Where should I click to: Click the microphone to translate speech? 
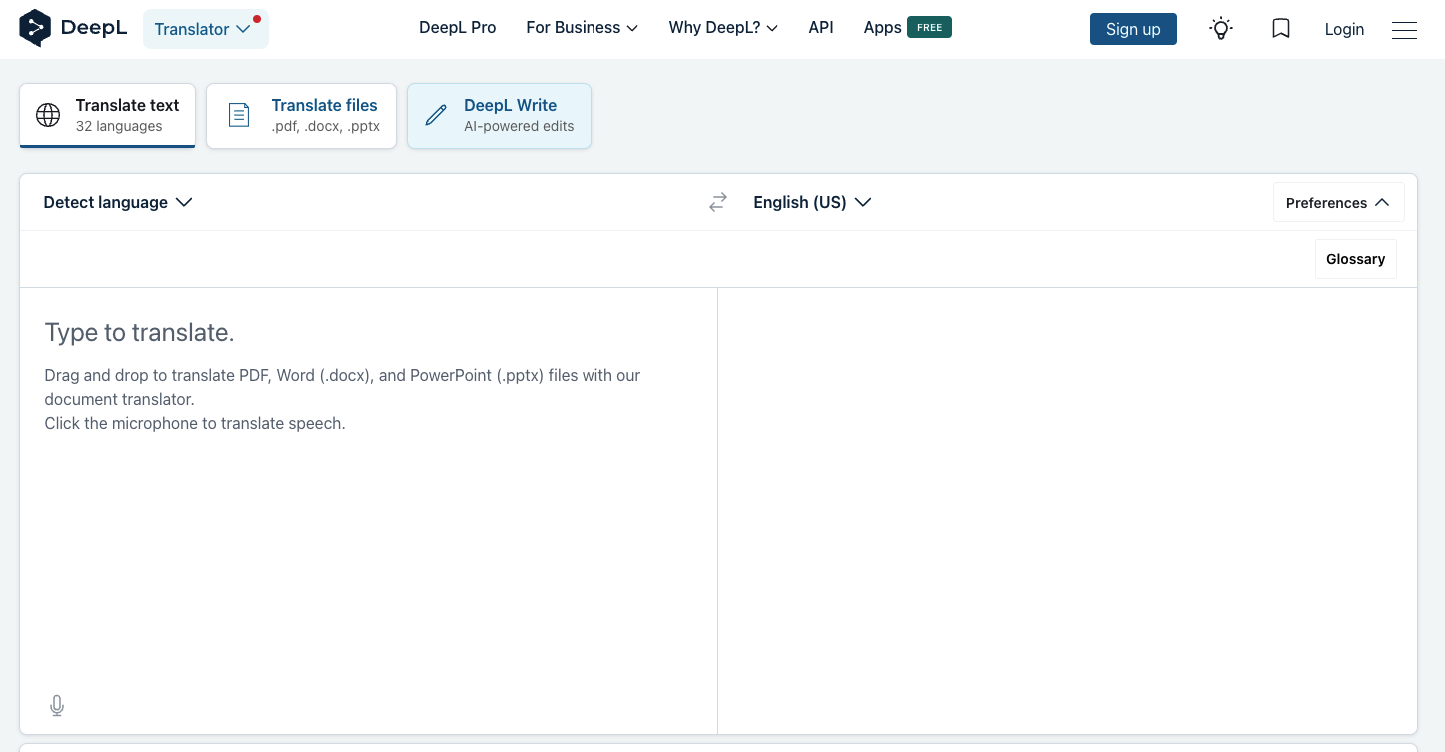coord(57,706)
